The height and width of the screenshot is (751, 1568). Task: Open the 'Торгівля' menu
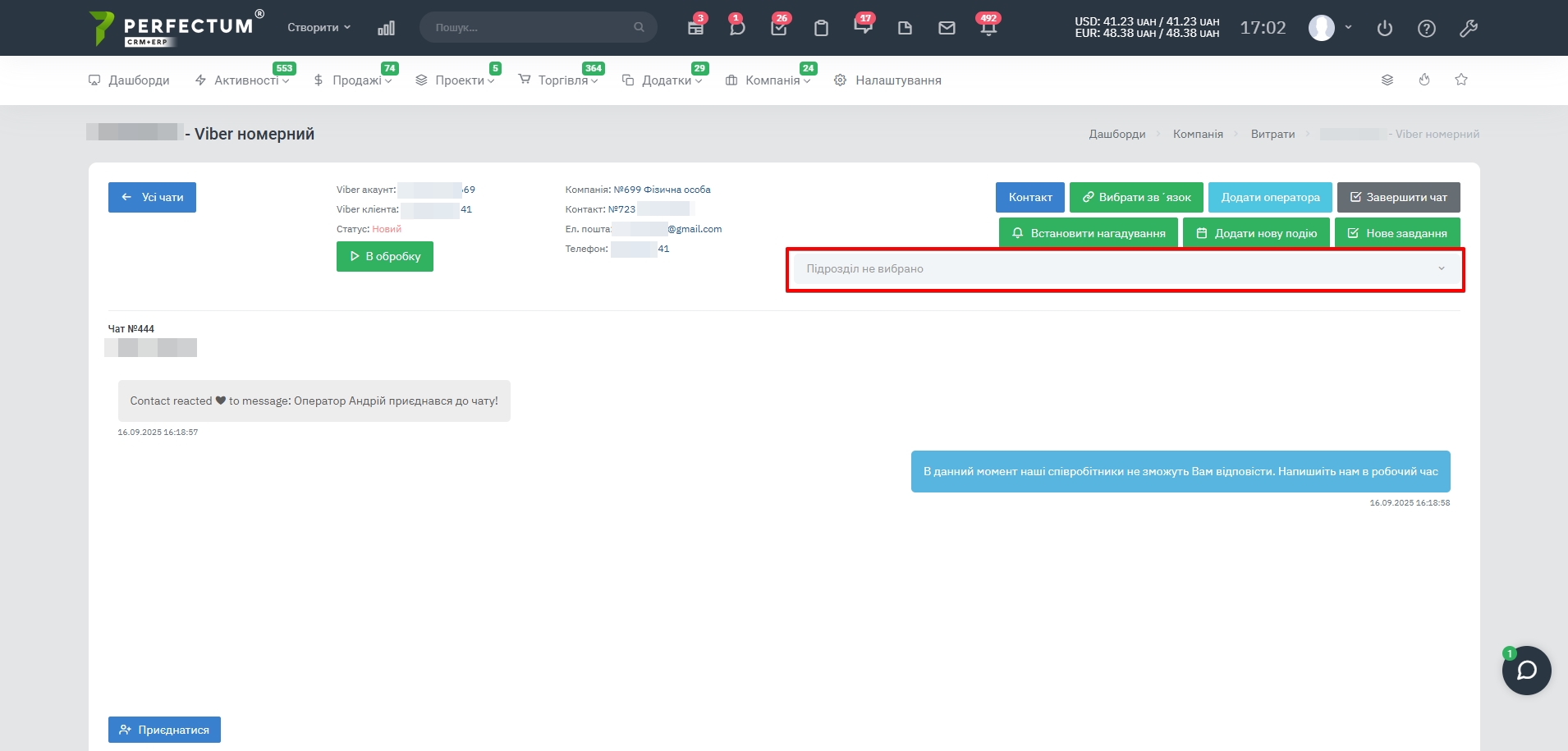pos(562,80)
